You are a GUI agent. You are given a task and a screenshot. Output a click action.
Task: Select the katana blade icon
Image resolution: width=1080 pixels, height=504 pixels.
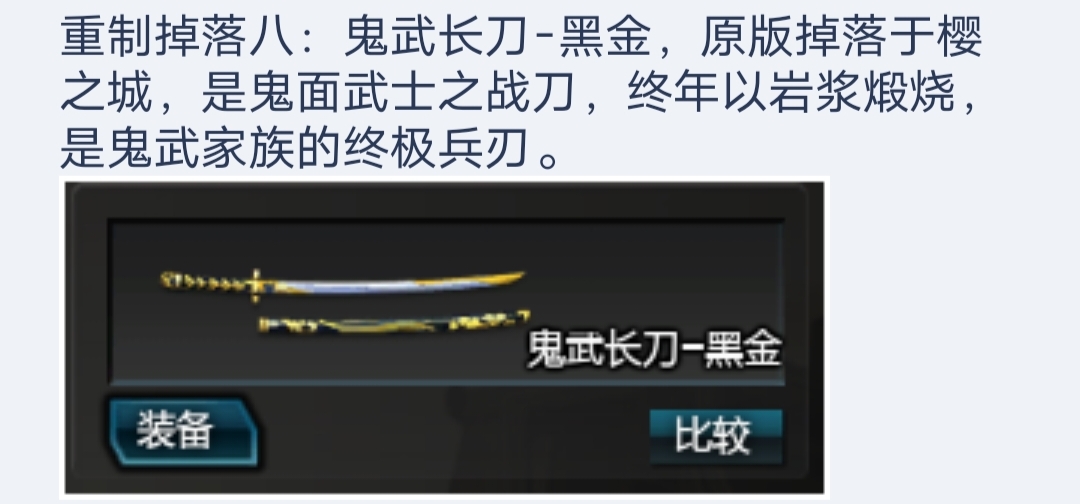[342, 285]
